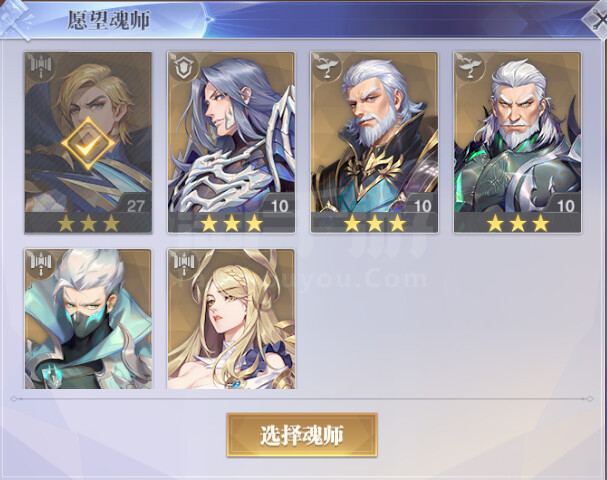
Task: Click the attack icon on the masked character card
Action: click(x=41, y=263)
